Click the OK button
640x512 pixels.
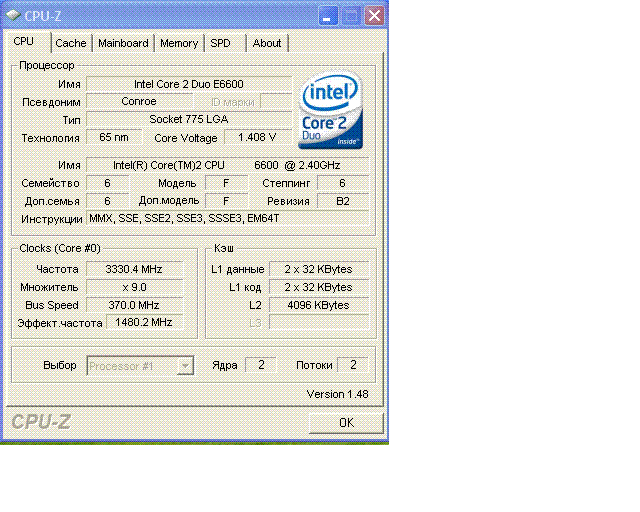346,423
